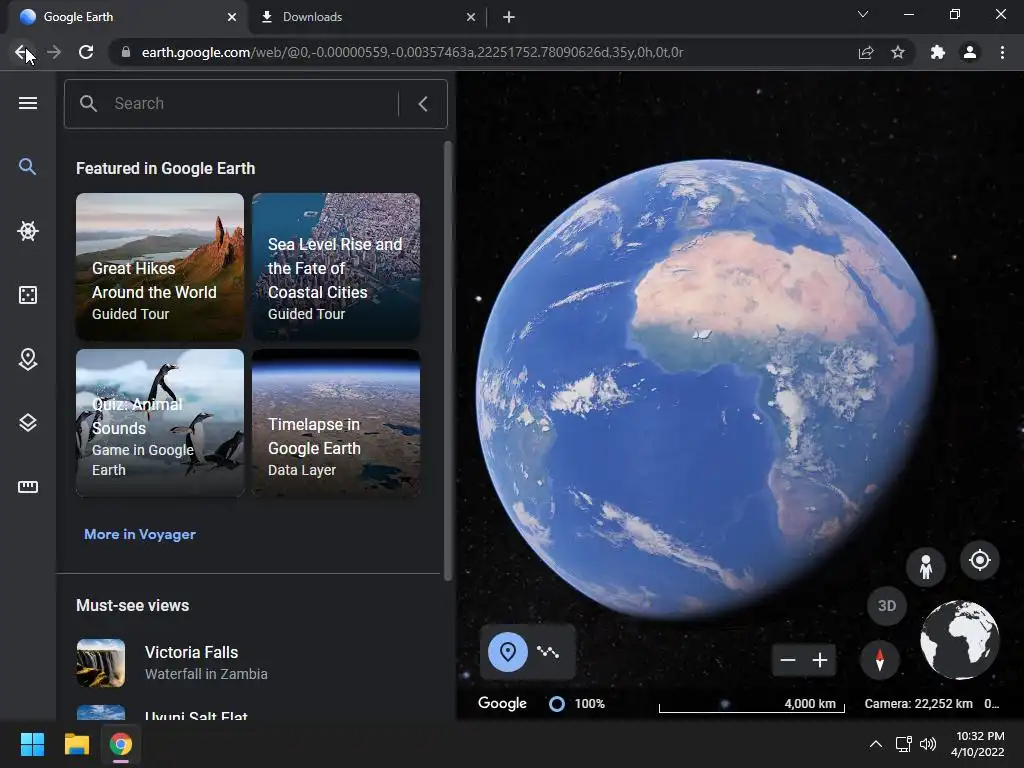
Task: Open Sea Level Rise guided tour card
Action: point(336,266)
